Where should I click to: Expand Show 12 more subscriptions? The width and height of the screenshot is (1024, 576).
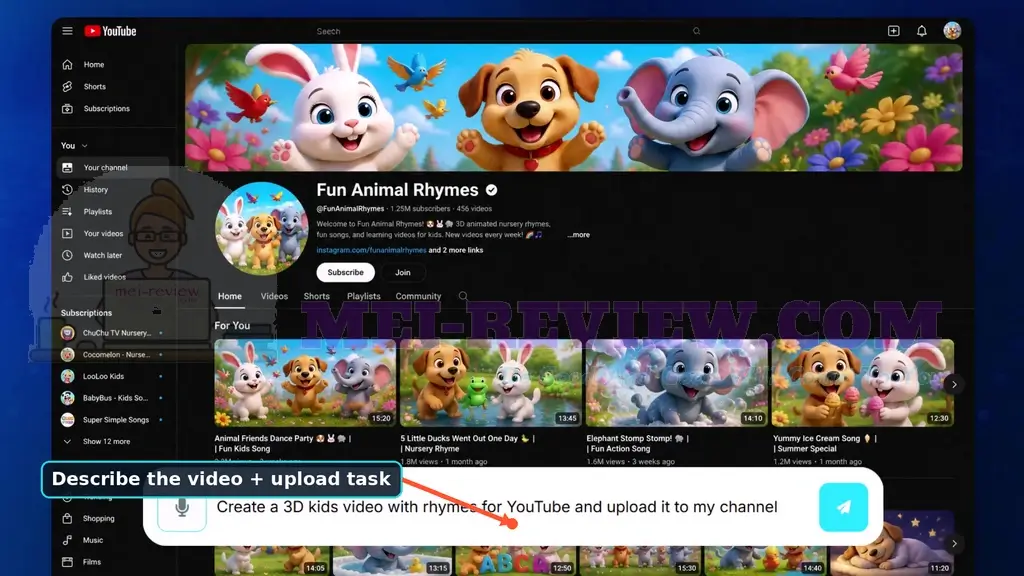(106, 441)
